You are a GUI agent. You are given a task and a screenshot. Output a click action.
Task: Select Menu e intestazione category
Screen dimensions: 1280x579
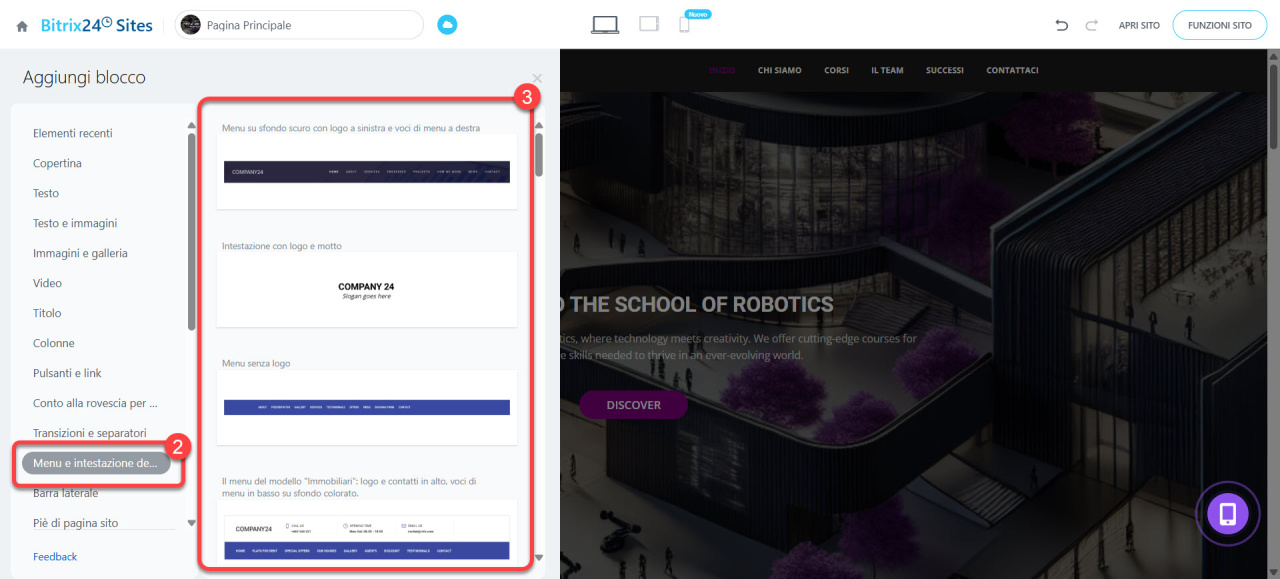[x=96, y=463]
